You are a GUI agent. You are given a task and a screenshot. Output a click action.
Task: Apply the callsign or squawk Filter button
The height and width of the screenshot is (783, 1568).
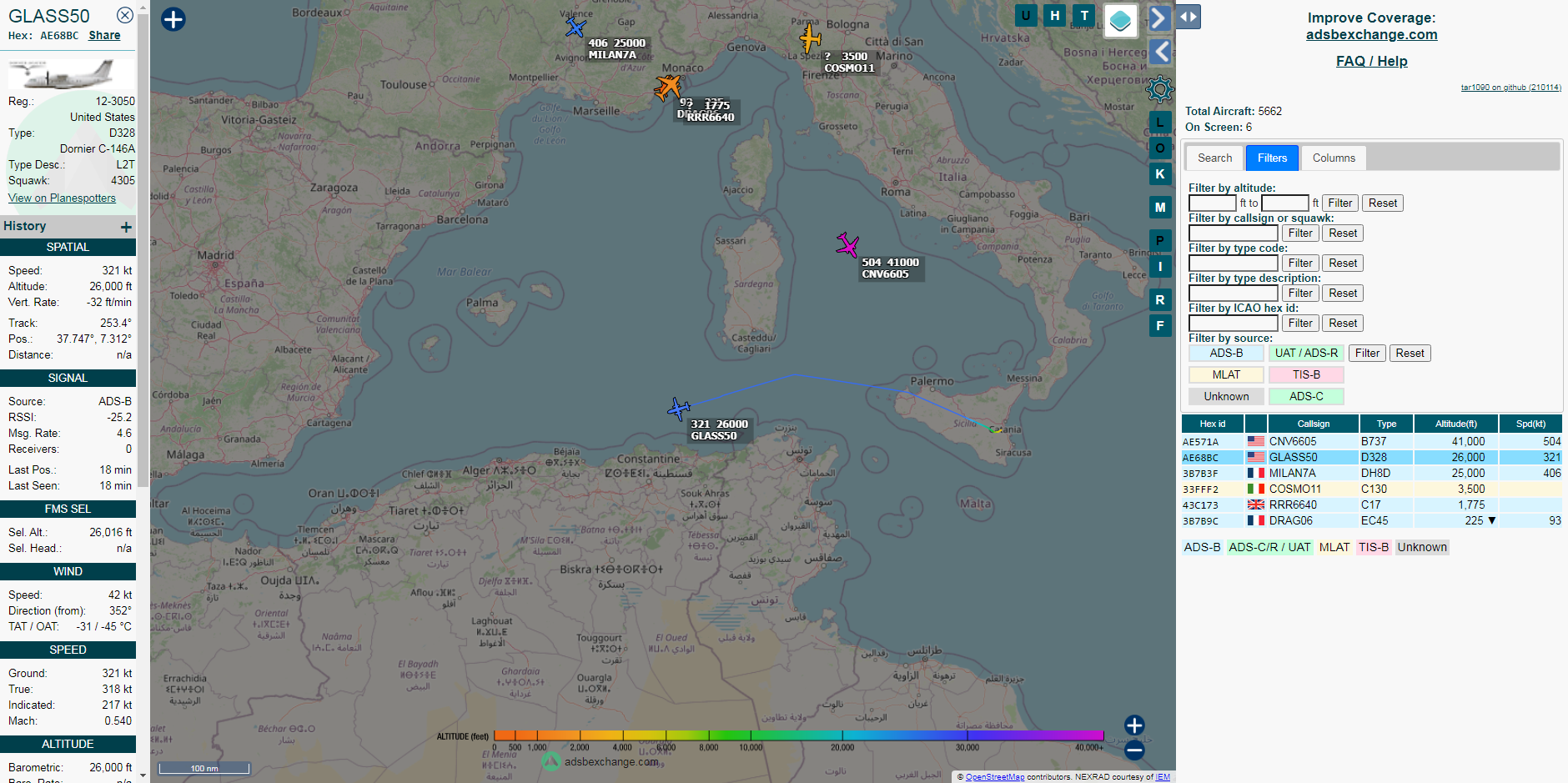pyautogui.click(x=1300, y=233)
